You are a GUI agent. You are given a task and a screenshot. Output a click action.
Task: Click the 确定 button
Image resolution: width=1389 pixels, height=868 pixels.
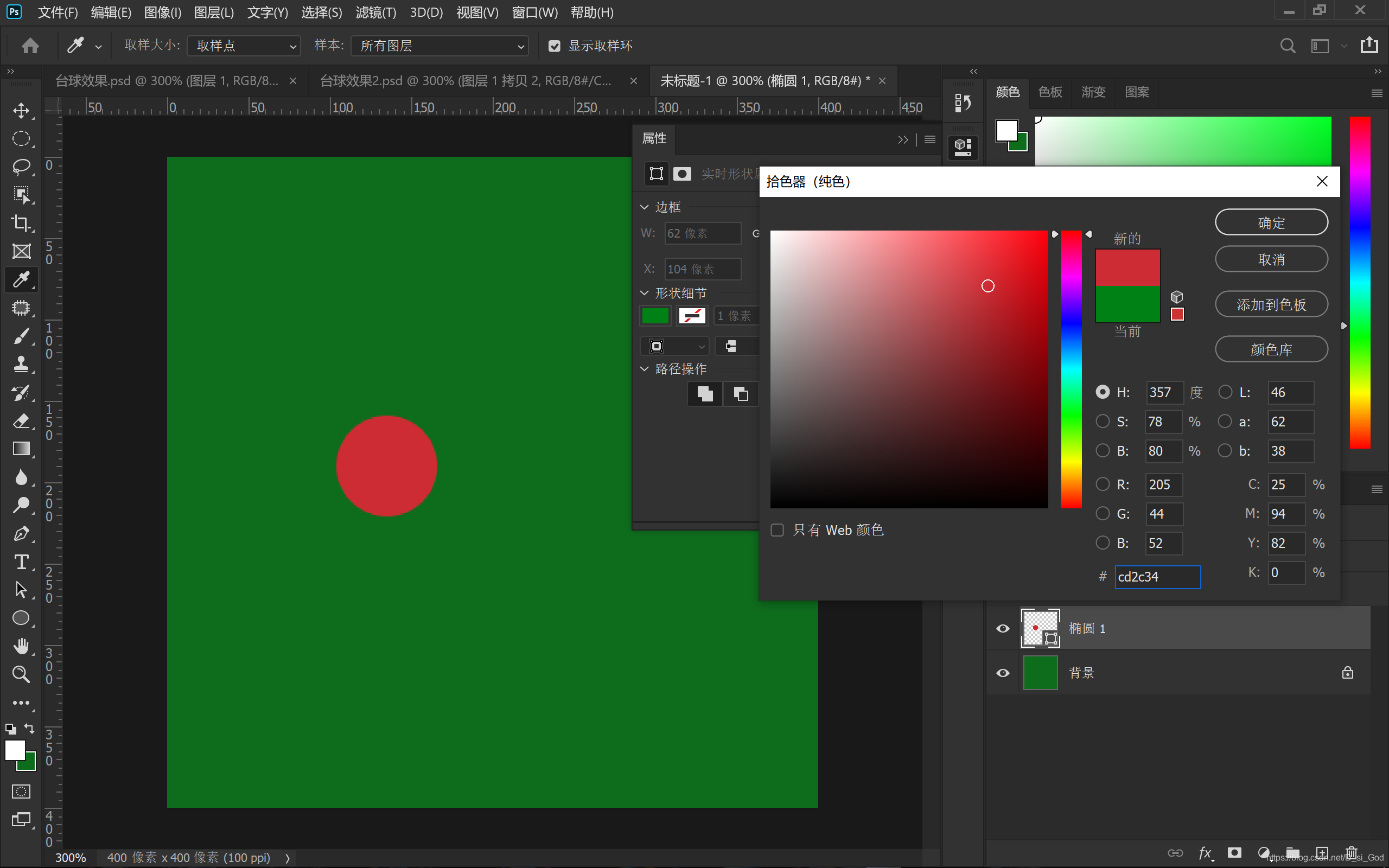[1271, 223]
